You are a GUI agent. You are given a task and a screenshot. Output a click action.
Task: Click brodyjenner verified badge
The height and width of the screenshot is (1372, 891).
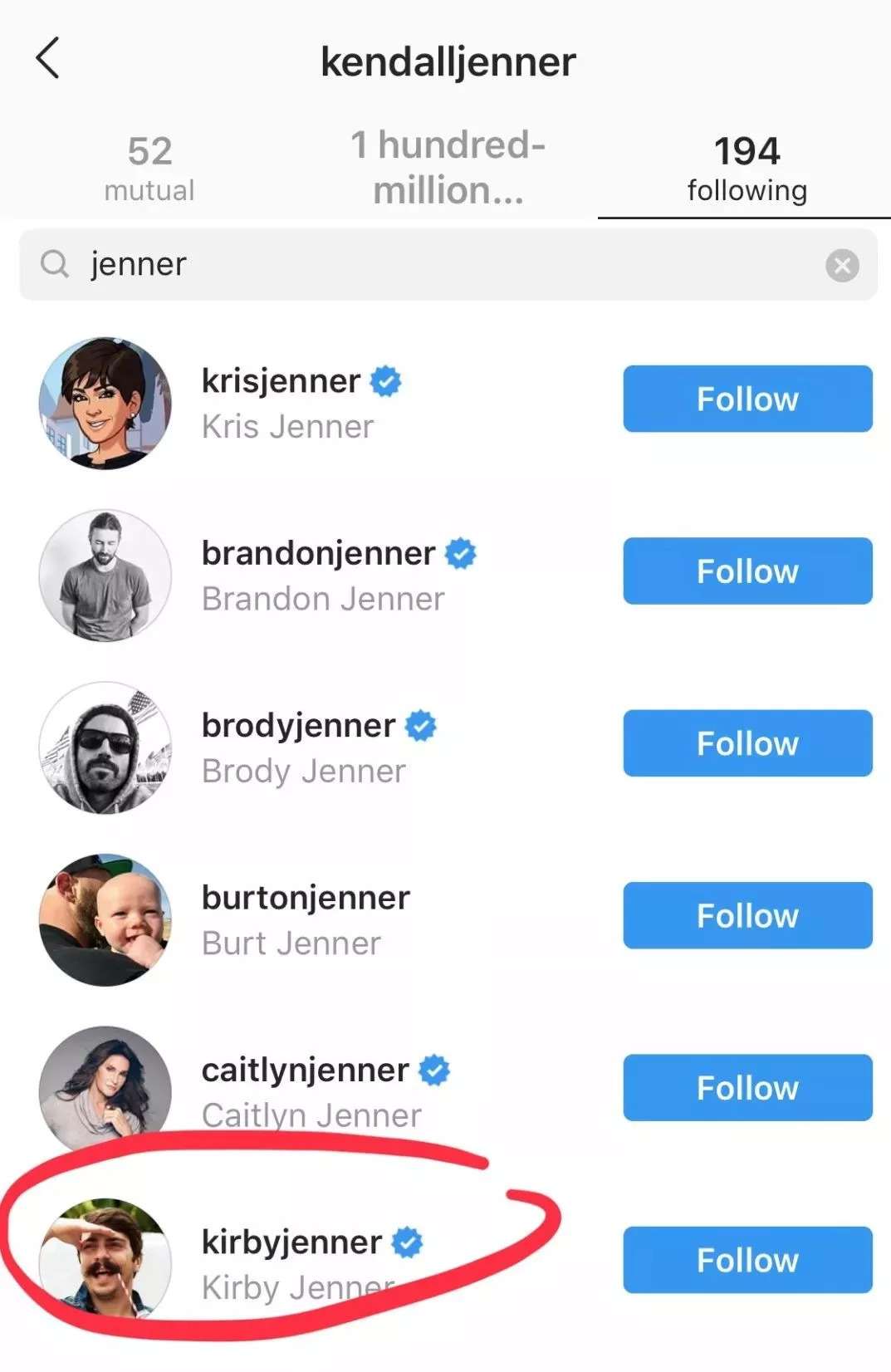click(x=421, y=726)
